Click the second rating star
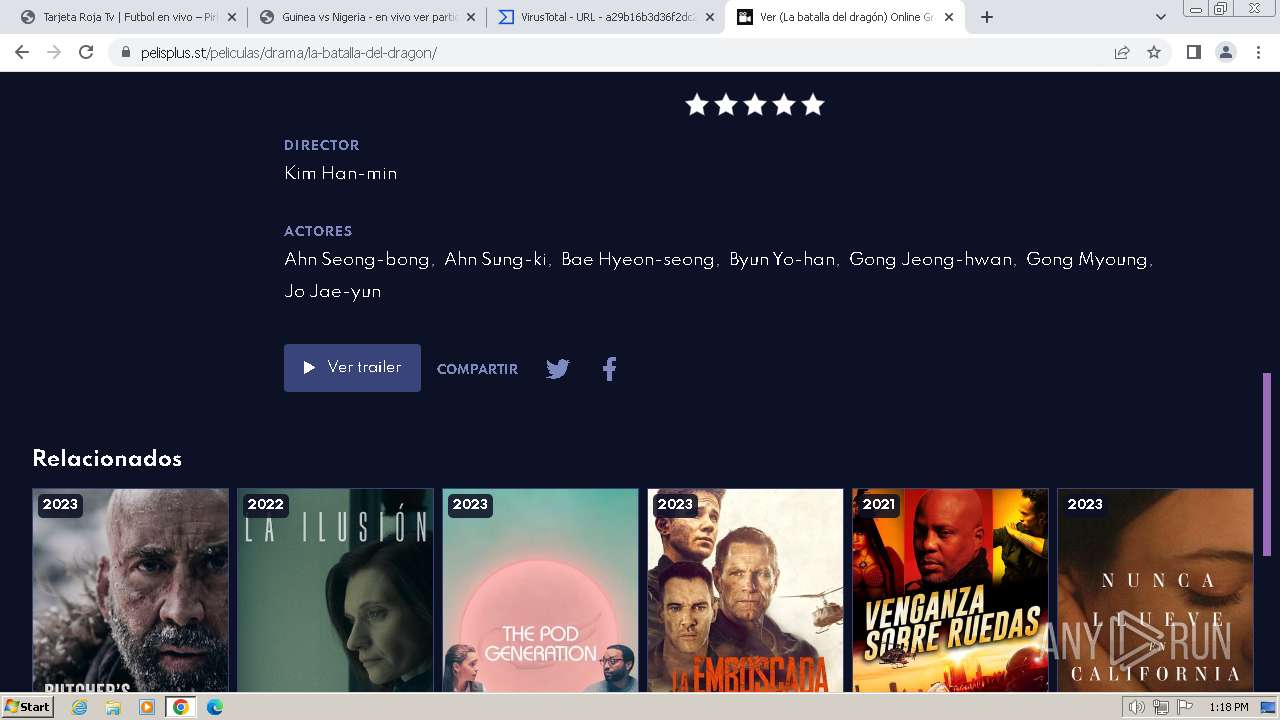This screenshot has width=1280, height=720. tap(726, 104)
